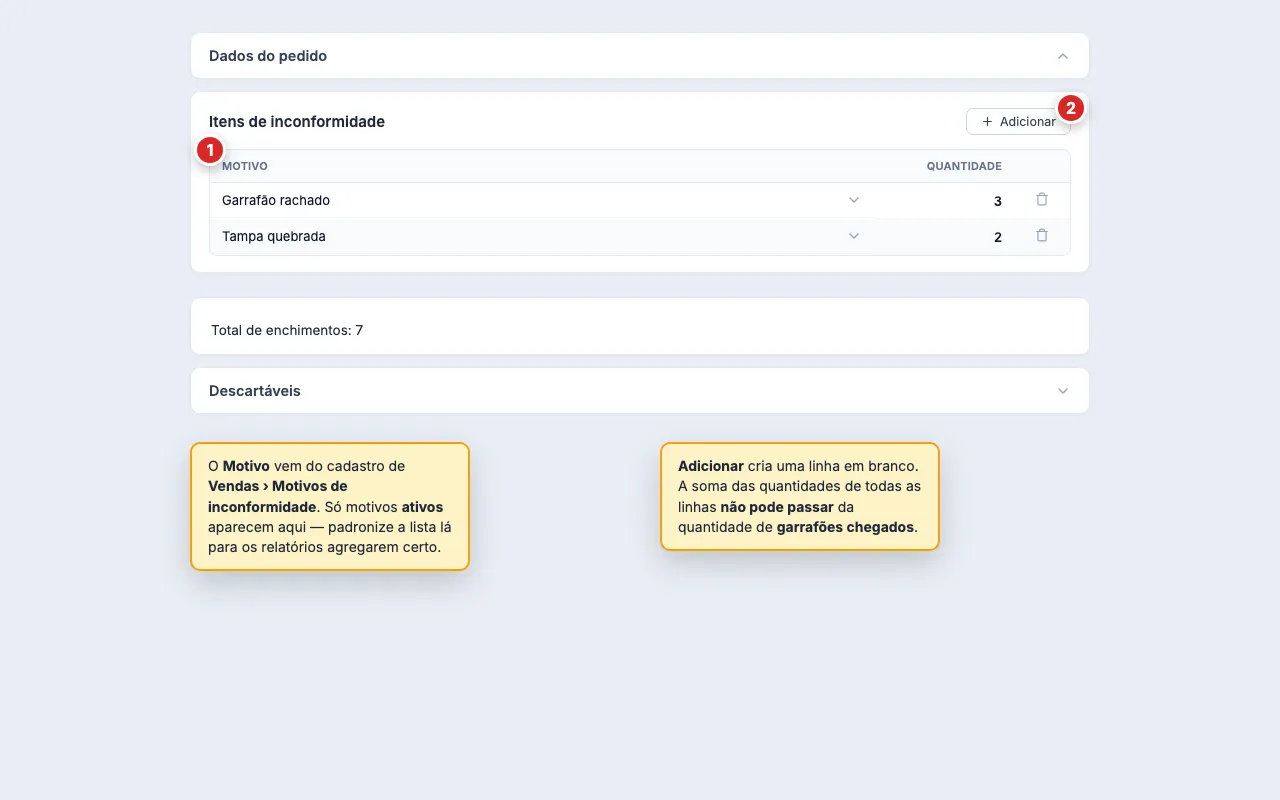
Task: Click the Dados do pedido title
Action: tap(268, 56)
